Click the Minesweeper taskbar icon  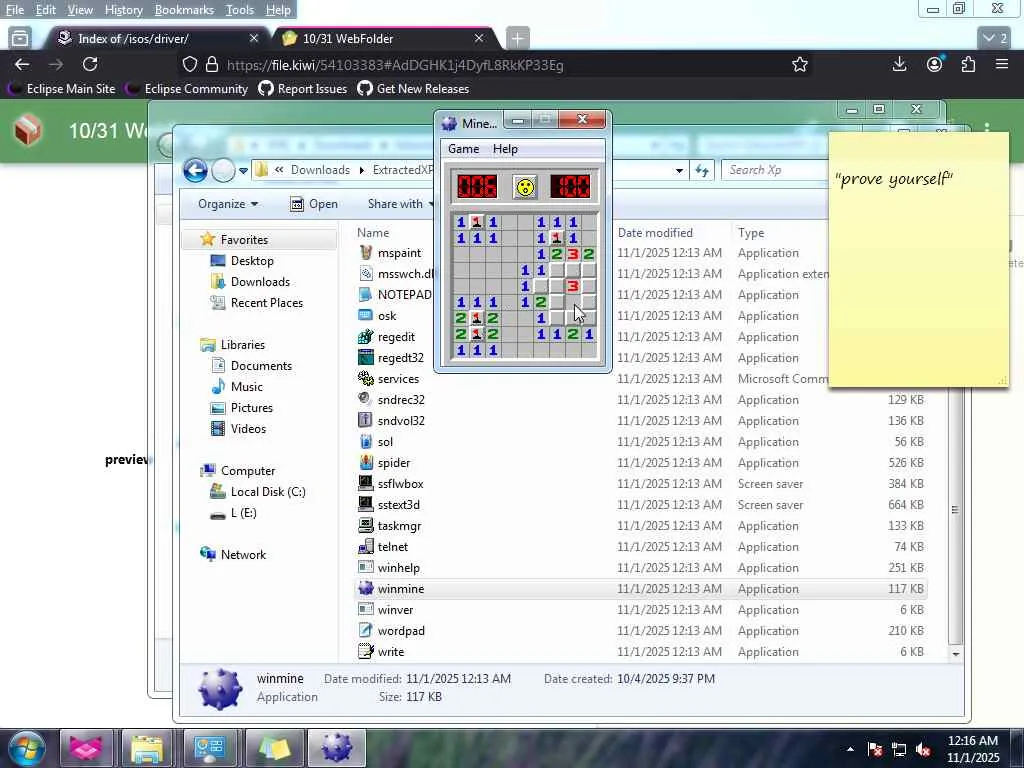pos(336,748)
